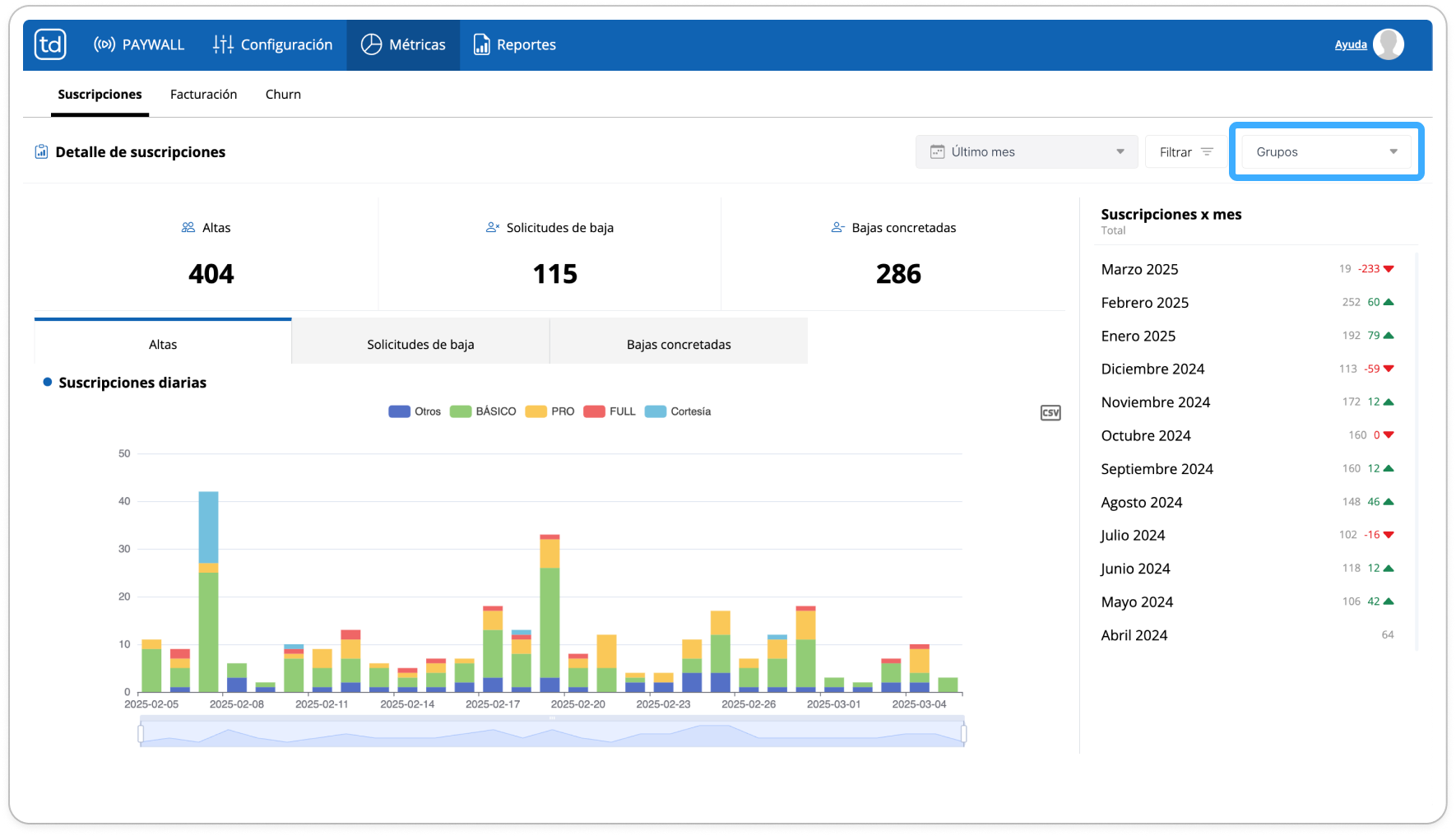Open the Reportes section
The height and width of the screenshot is (836, 1456).
515,44
